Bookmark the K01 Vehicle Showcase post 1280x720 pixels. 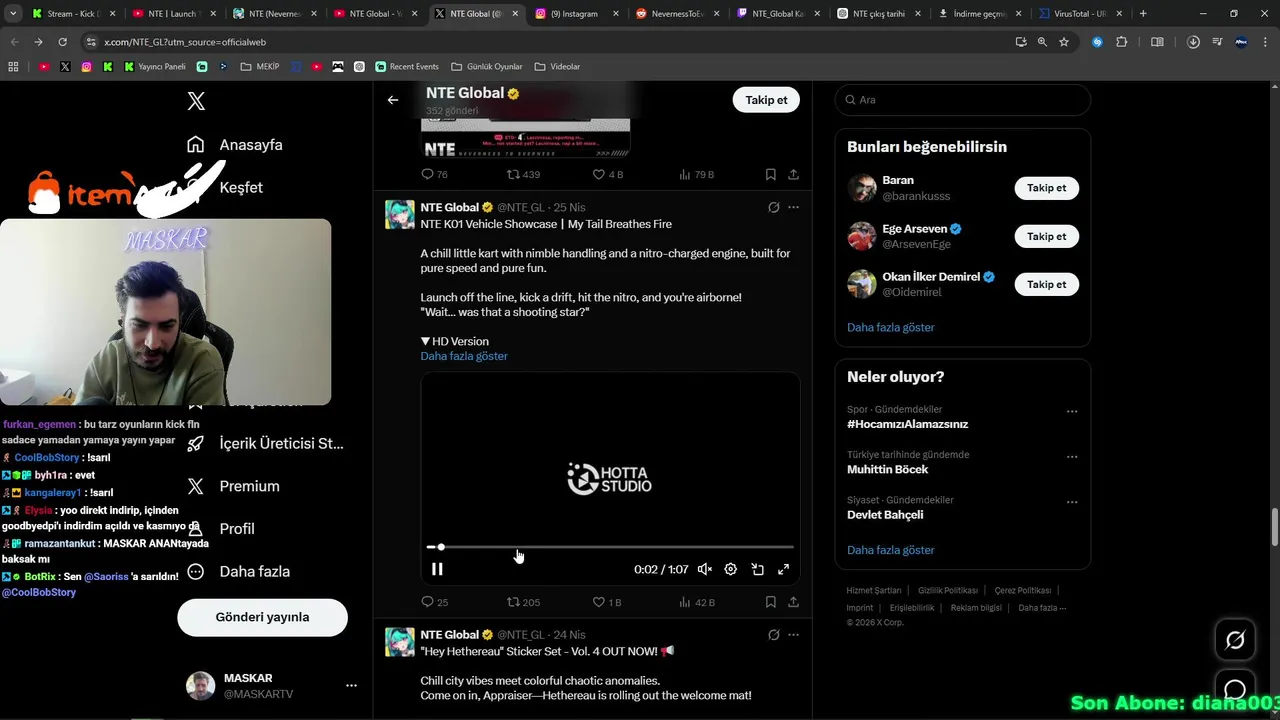771,602
